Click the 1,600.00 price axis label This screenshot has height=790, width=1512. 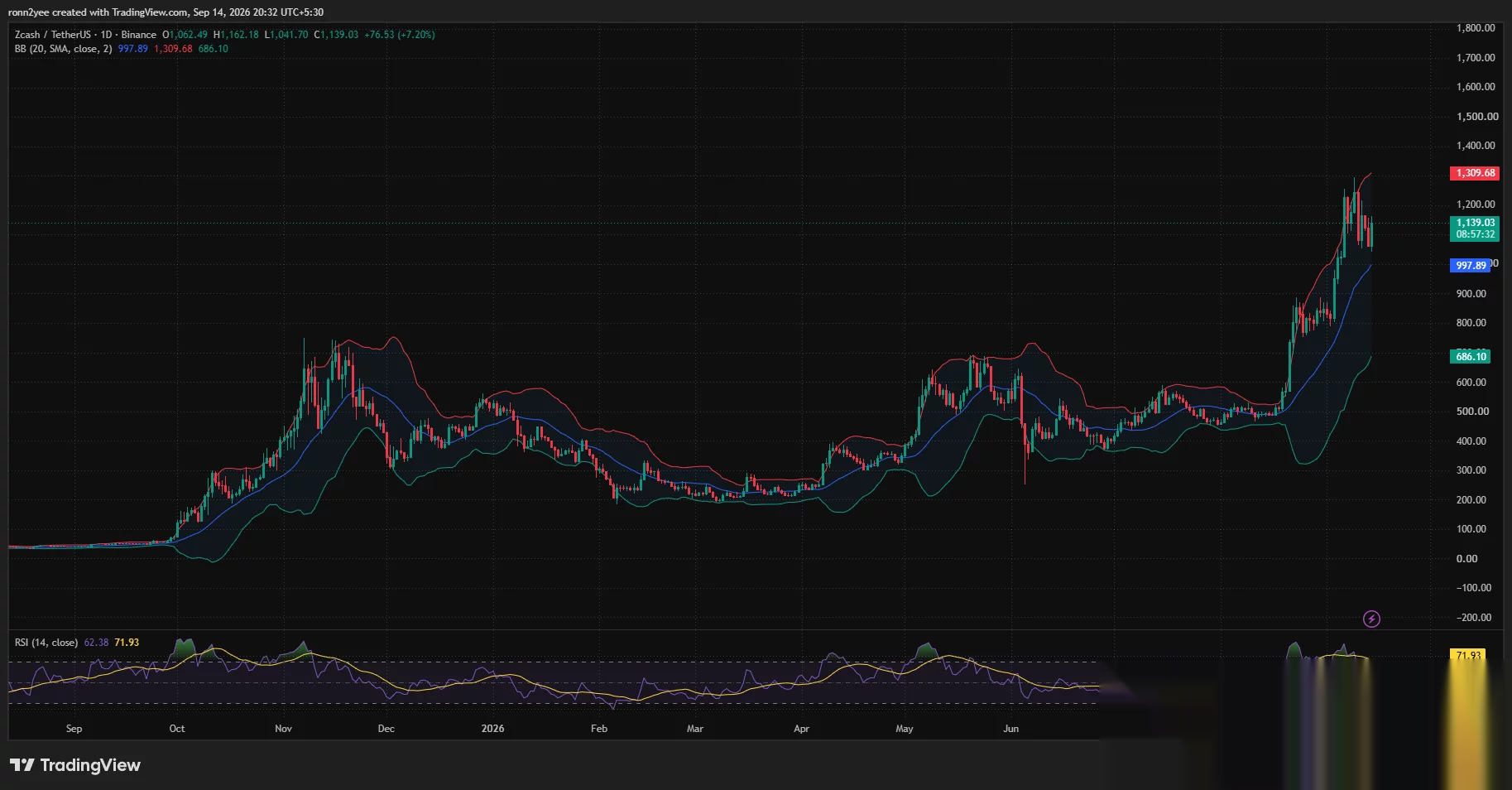1476,87
